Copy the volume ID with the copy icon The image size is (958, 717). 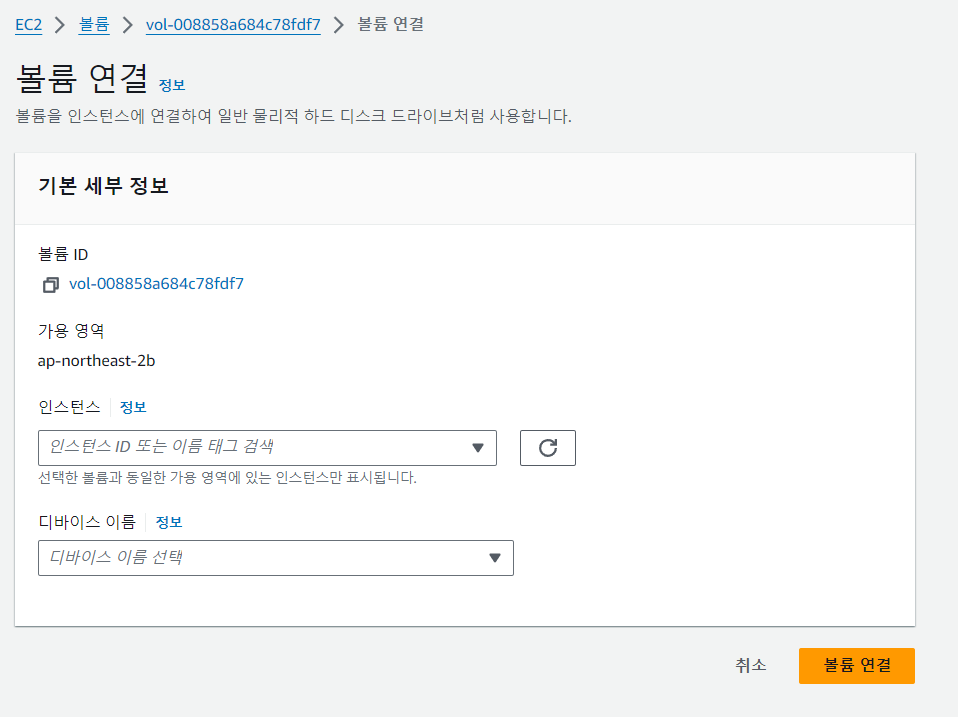click(51, 285)
